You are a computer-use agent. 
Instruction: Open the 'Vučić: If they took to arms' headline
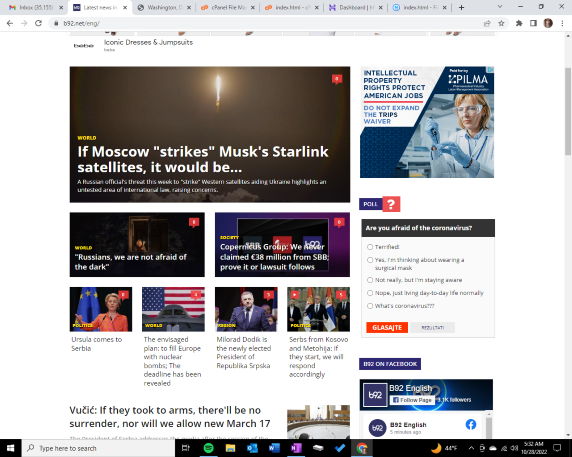click(x=170, y=417)
